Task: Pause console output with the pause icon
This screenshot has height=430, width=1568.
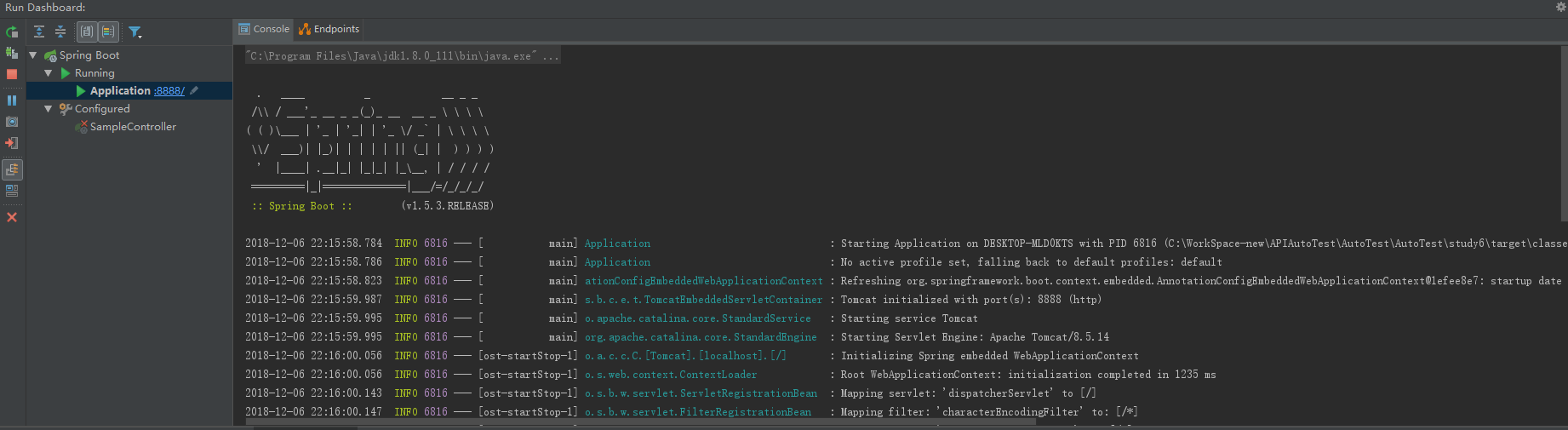Action: [12, 100]
